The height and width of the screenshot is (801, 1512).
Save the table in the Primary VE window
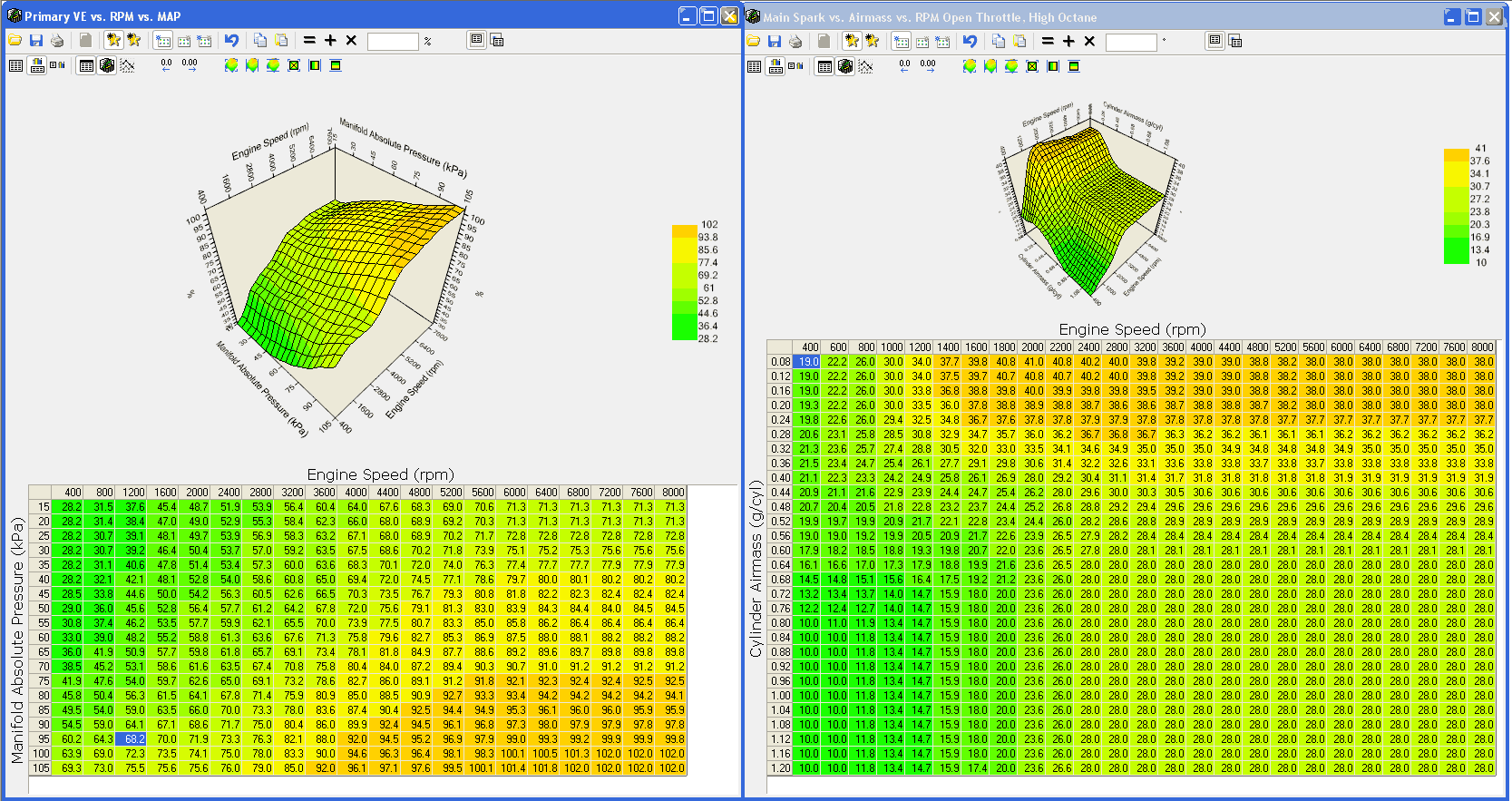pos(36,40)
